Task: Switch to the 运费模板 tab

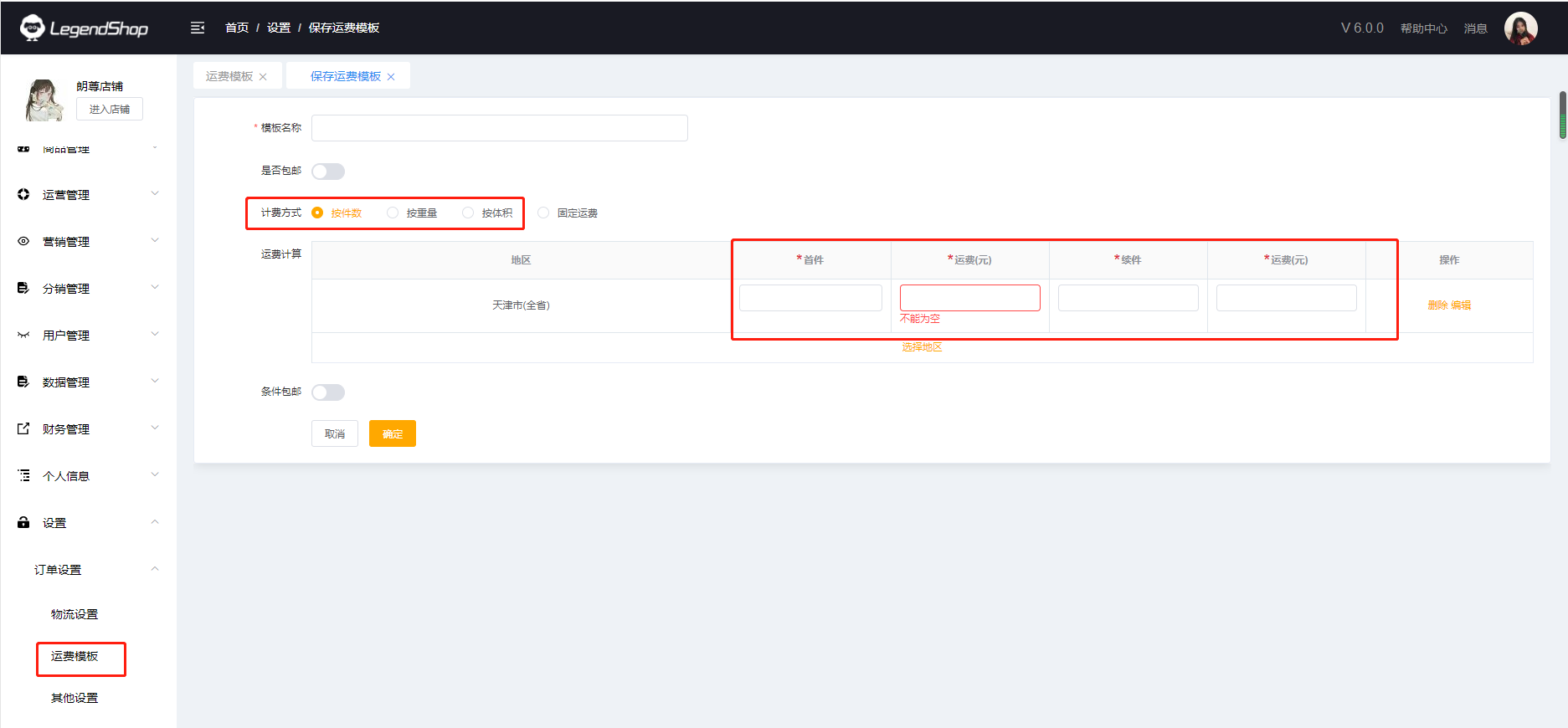Action: click(x=229, y=76)
